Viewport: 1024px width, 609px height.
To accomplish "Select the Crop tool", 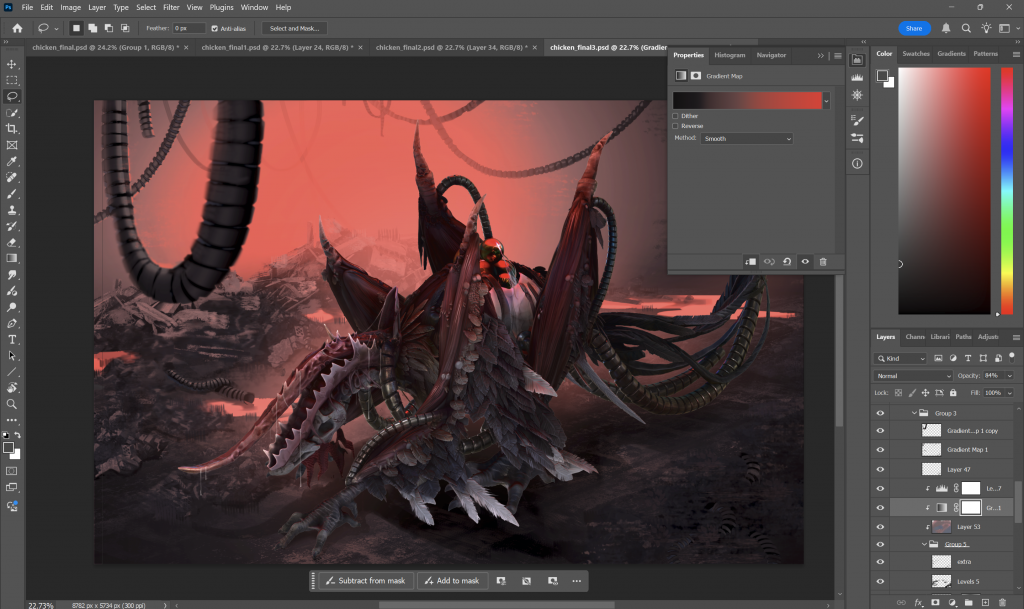I will point(12,129).
